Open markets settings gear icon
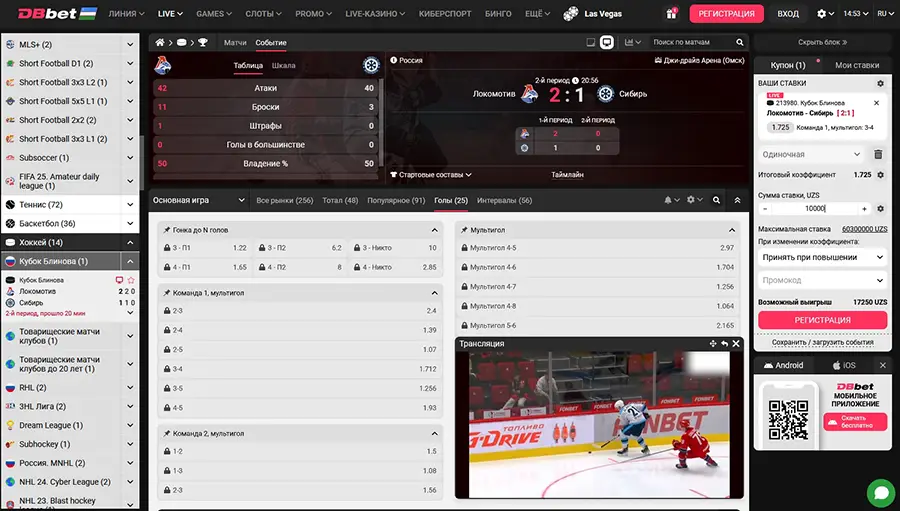 (694, 200)
